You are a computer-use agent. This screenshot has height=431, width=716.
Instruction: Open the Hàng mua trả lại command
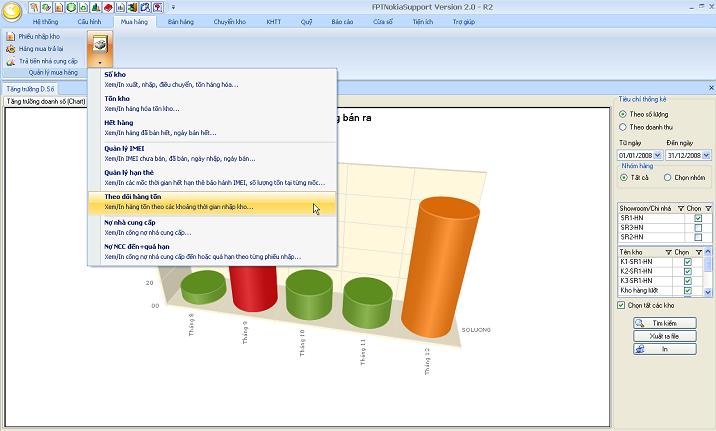35,49
